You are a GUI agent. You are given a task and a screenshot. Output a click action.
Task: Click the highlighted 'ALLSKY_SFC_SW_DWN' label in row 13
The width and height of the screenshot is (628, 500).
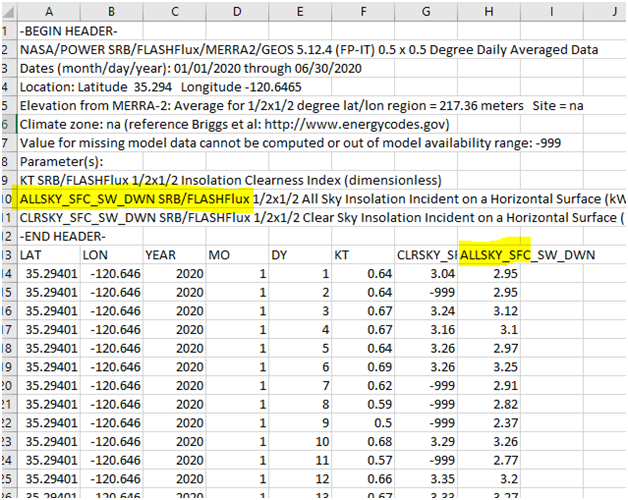(x=527, y=255)
